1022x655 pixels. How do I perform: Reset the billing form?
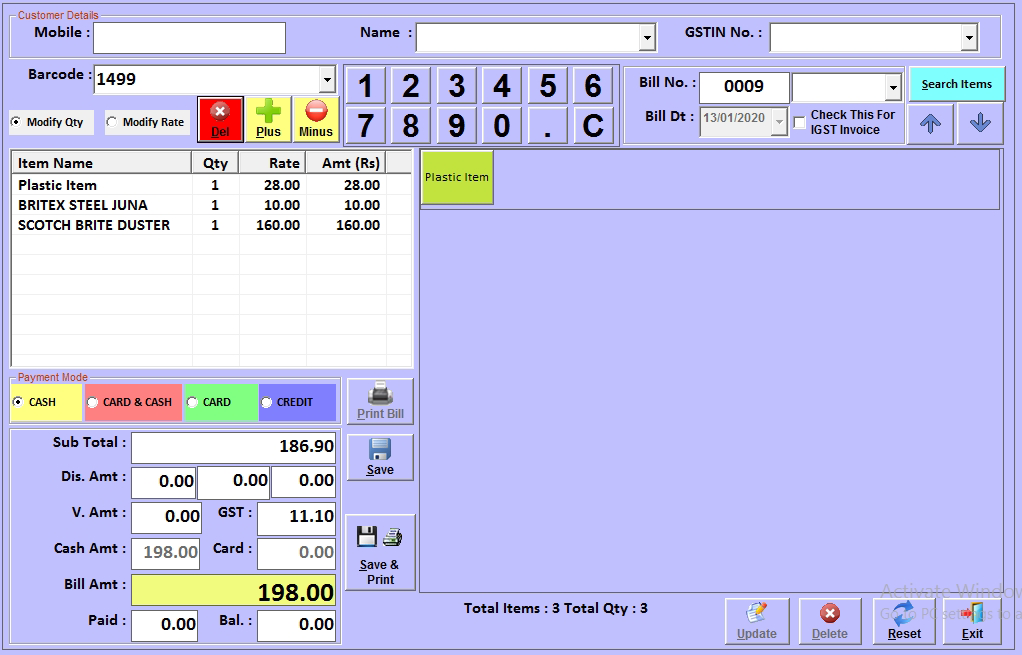tap(904, 621)
